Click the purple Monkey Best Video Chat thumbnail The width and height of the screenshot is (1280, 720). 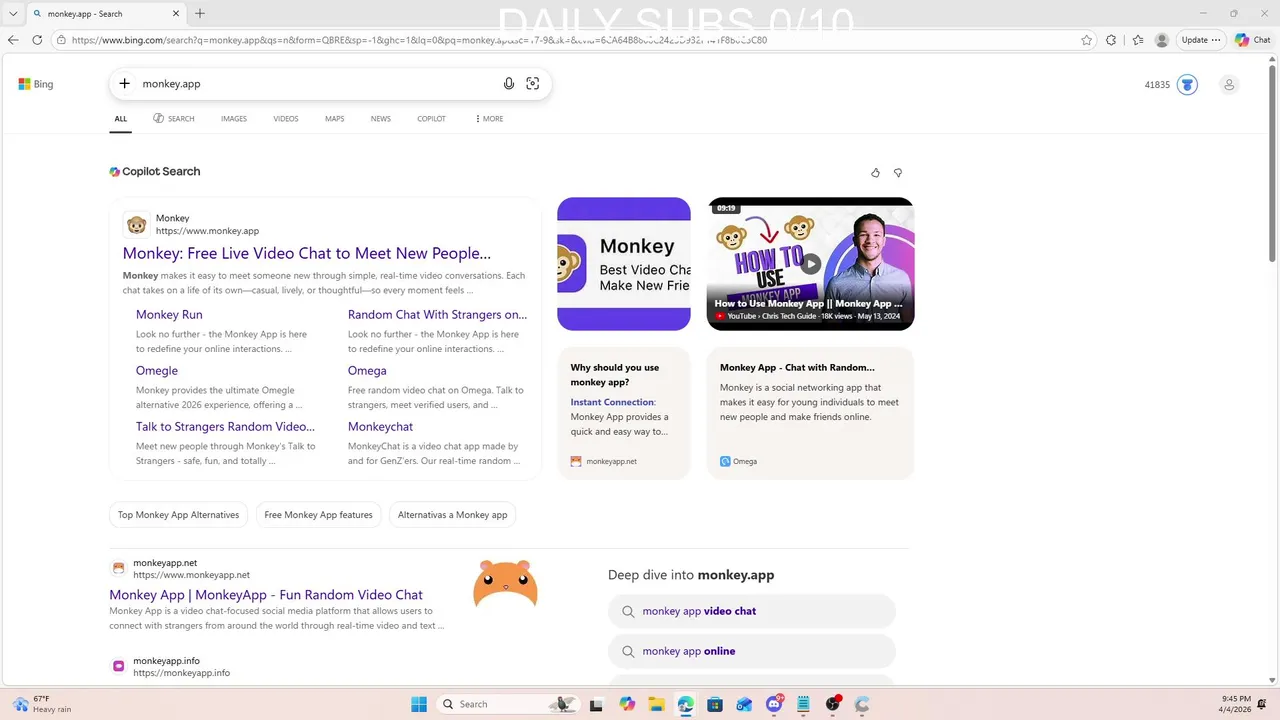(624, 264)
